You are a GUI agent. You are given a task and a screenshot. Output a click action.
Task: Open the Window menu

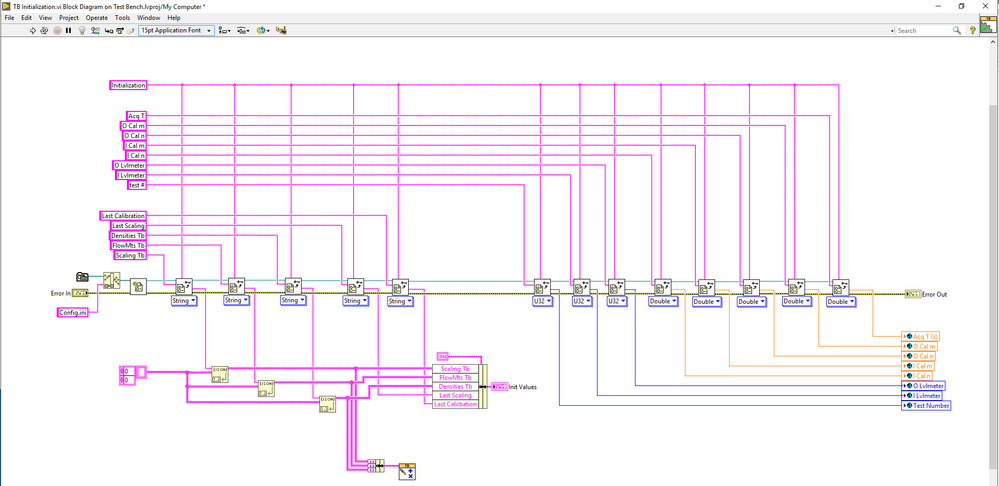pos(148,18)
